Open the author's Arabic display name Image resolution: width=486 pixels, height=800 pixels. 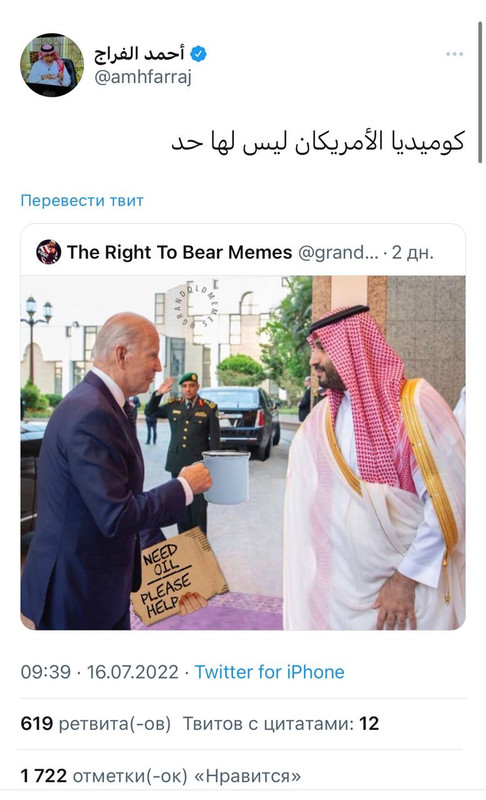point(139,53)
